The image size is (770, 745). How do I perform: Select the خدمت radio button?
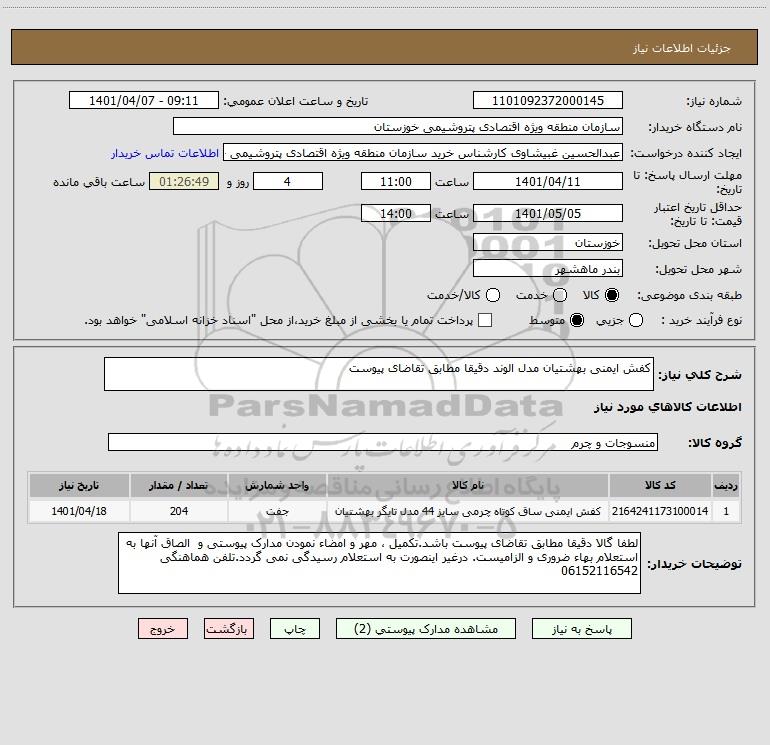[560, 295]
